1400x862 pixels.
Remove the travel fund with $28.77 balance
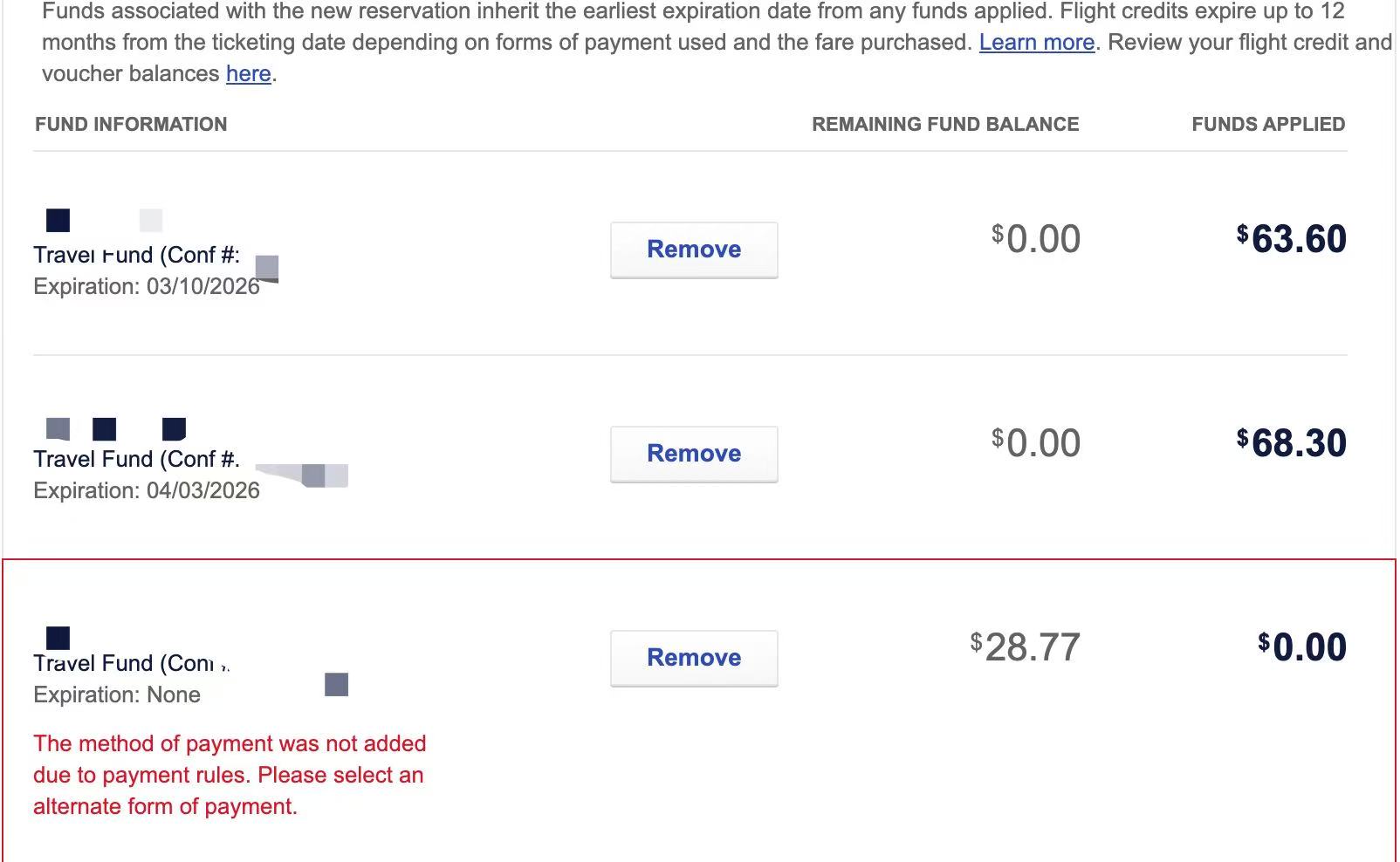[693, 658]
